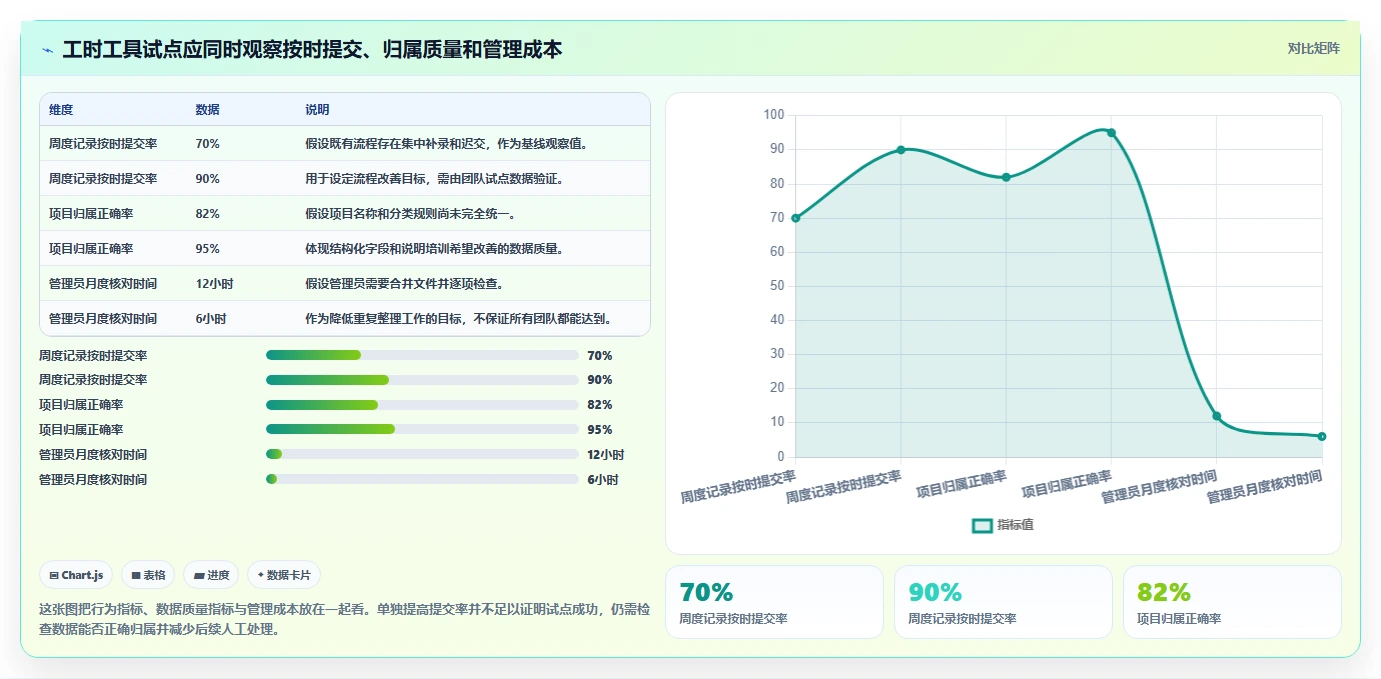Select the 70% cell in the table
The width and height of the screenshot is (1381, 679).
tap(208, 144)
